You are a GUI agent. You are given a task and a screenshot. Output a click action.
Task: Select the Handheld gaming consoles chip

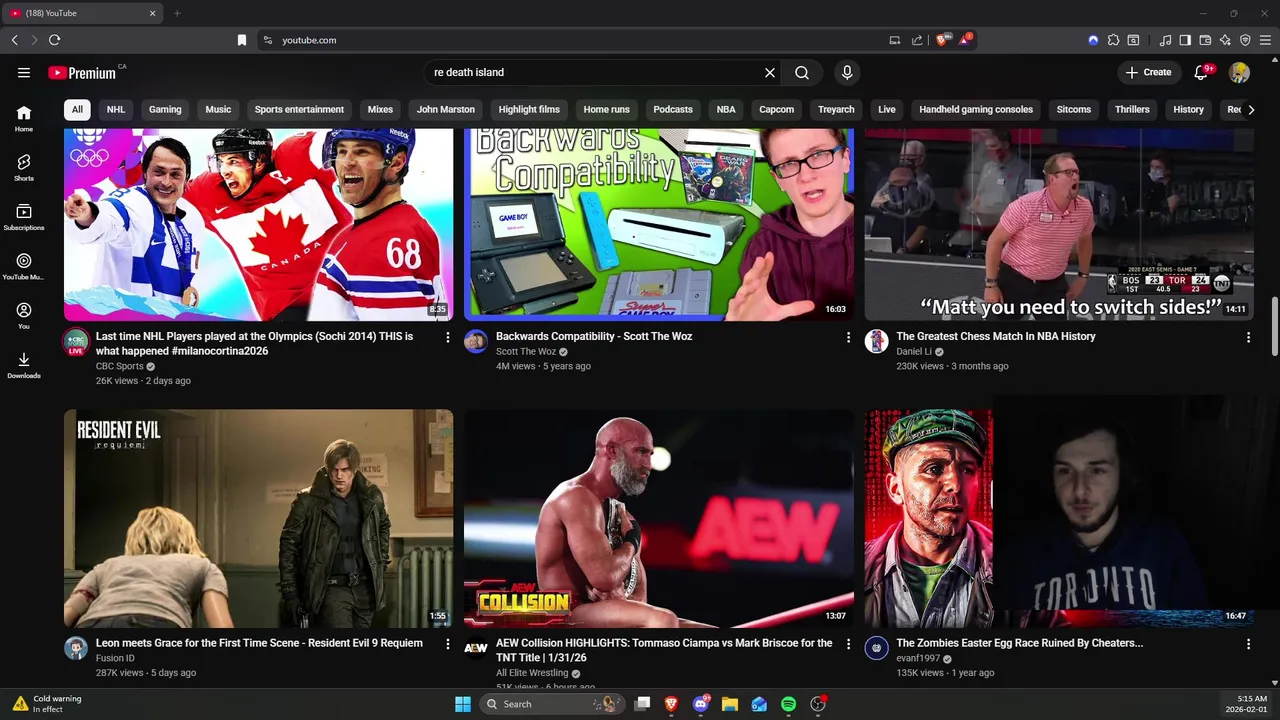(976, 109)
